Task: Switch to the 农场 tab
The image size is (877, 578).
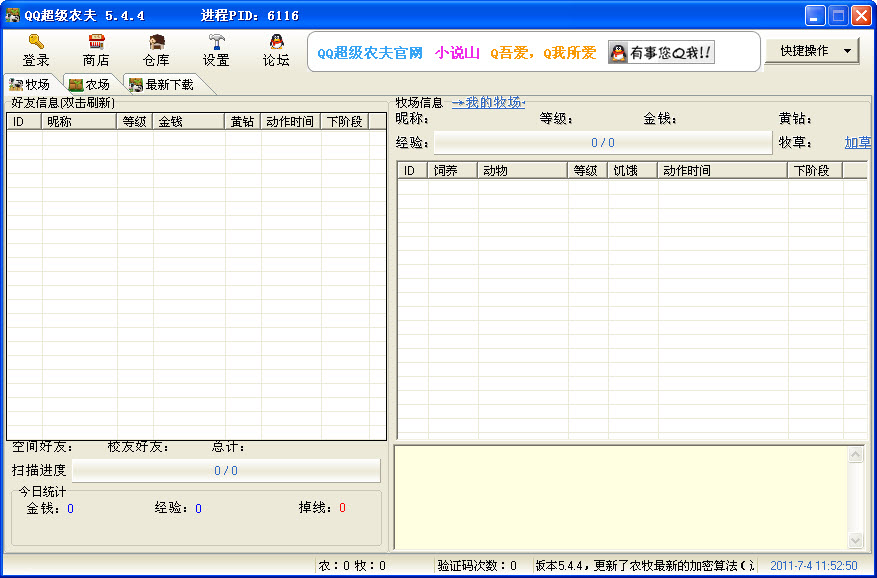Action: point(90,85)
